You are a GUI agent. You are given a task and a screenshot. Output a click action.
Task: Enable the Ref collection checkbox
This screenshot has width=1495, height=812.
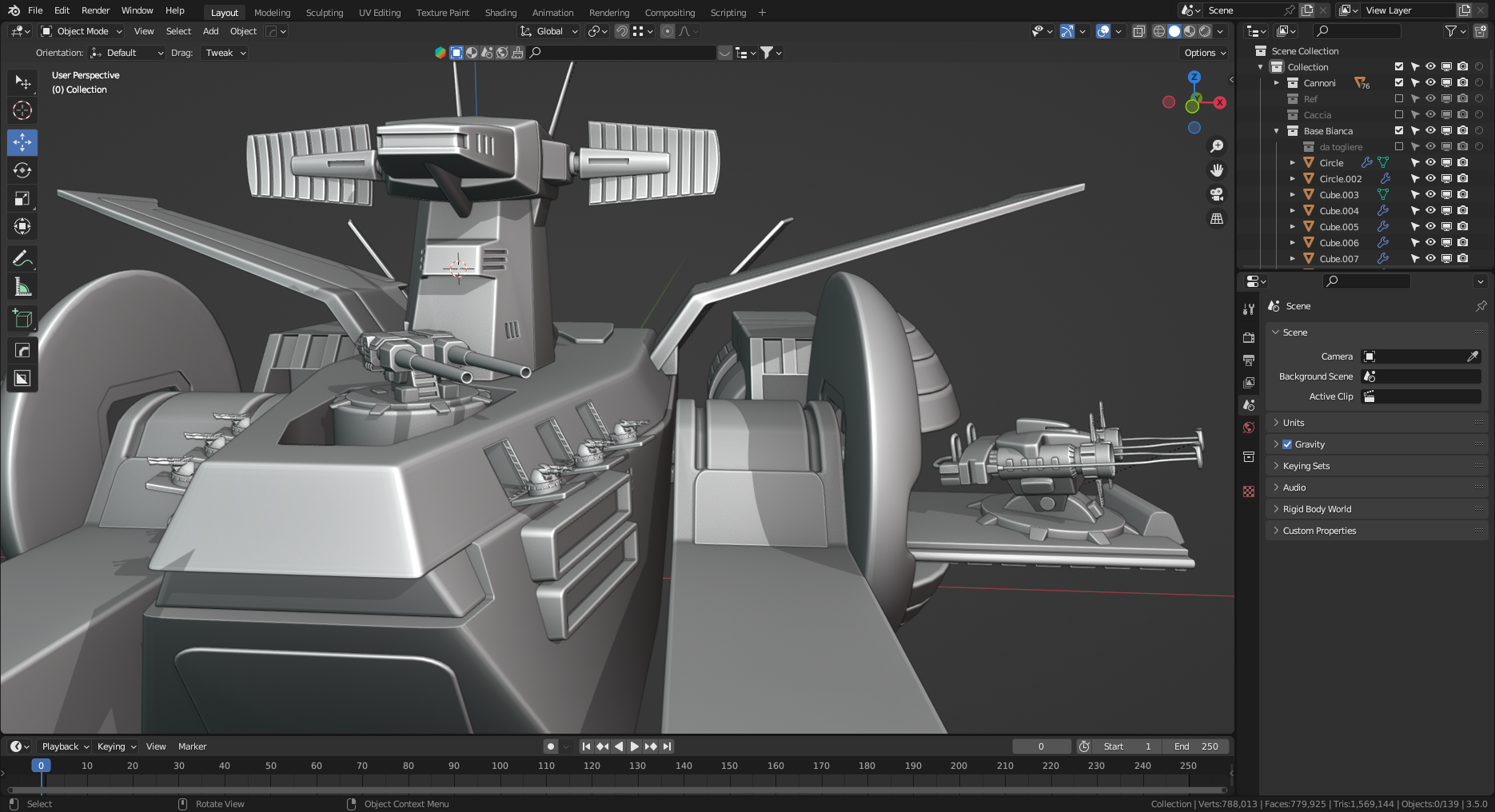point(1399,99)
